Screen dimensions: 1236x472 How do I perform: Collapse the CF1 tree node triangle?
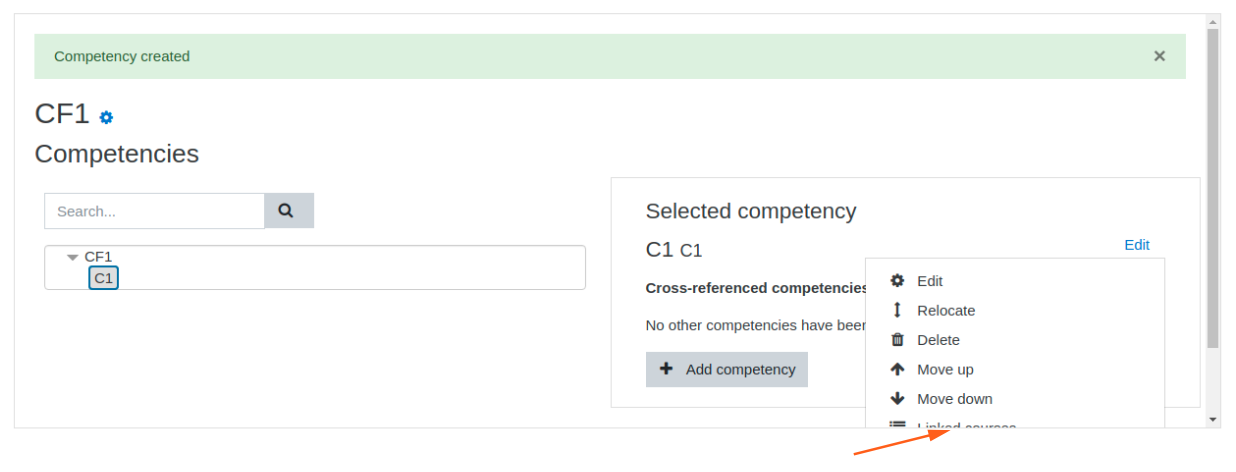[x=72, y=257]
